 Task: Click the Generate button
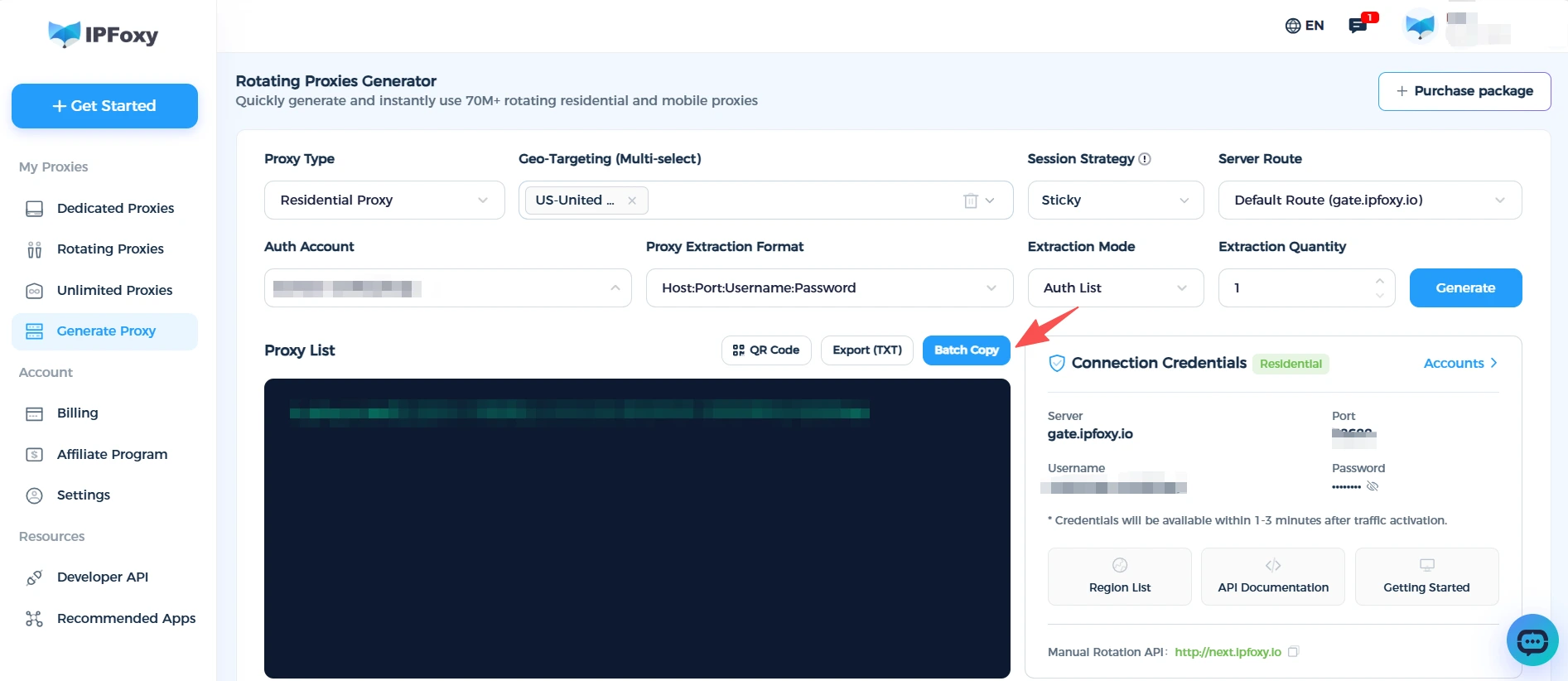click(1466, 288)
